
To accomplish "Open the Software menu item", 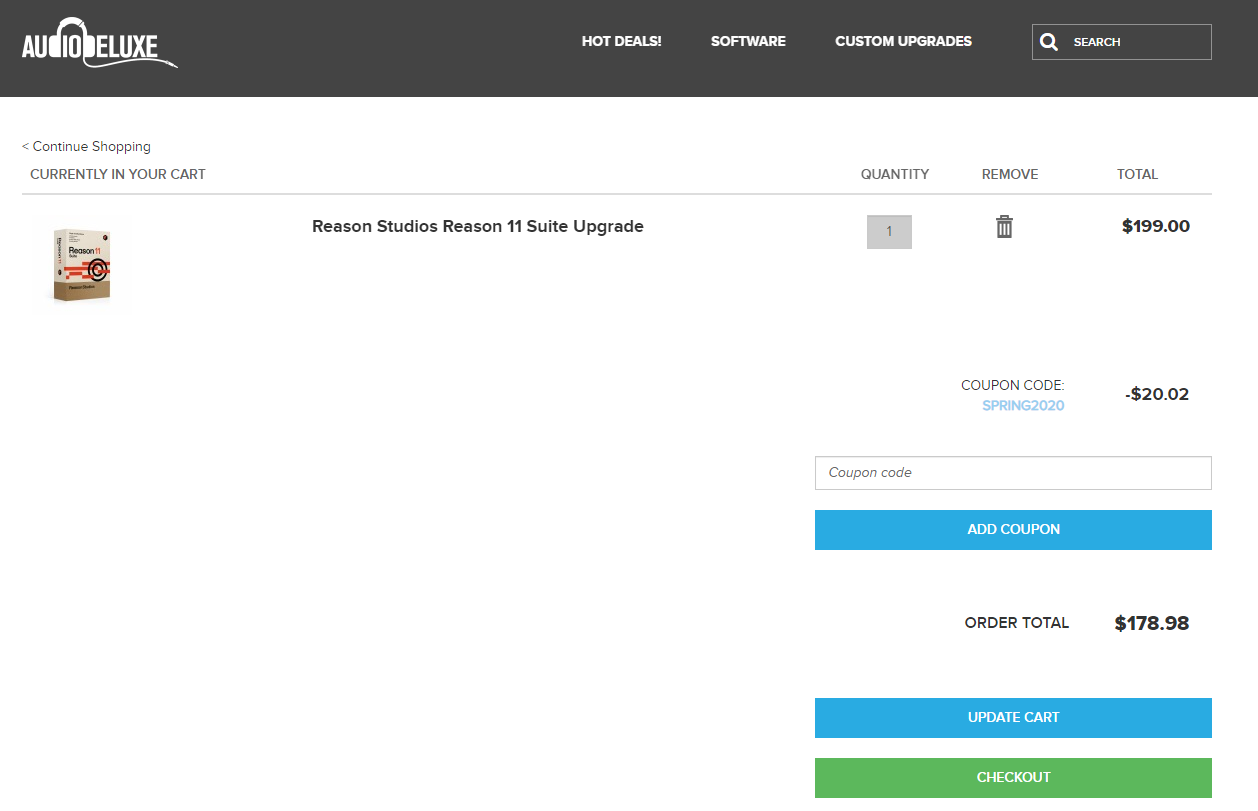I will [748, 41].
